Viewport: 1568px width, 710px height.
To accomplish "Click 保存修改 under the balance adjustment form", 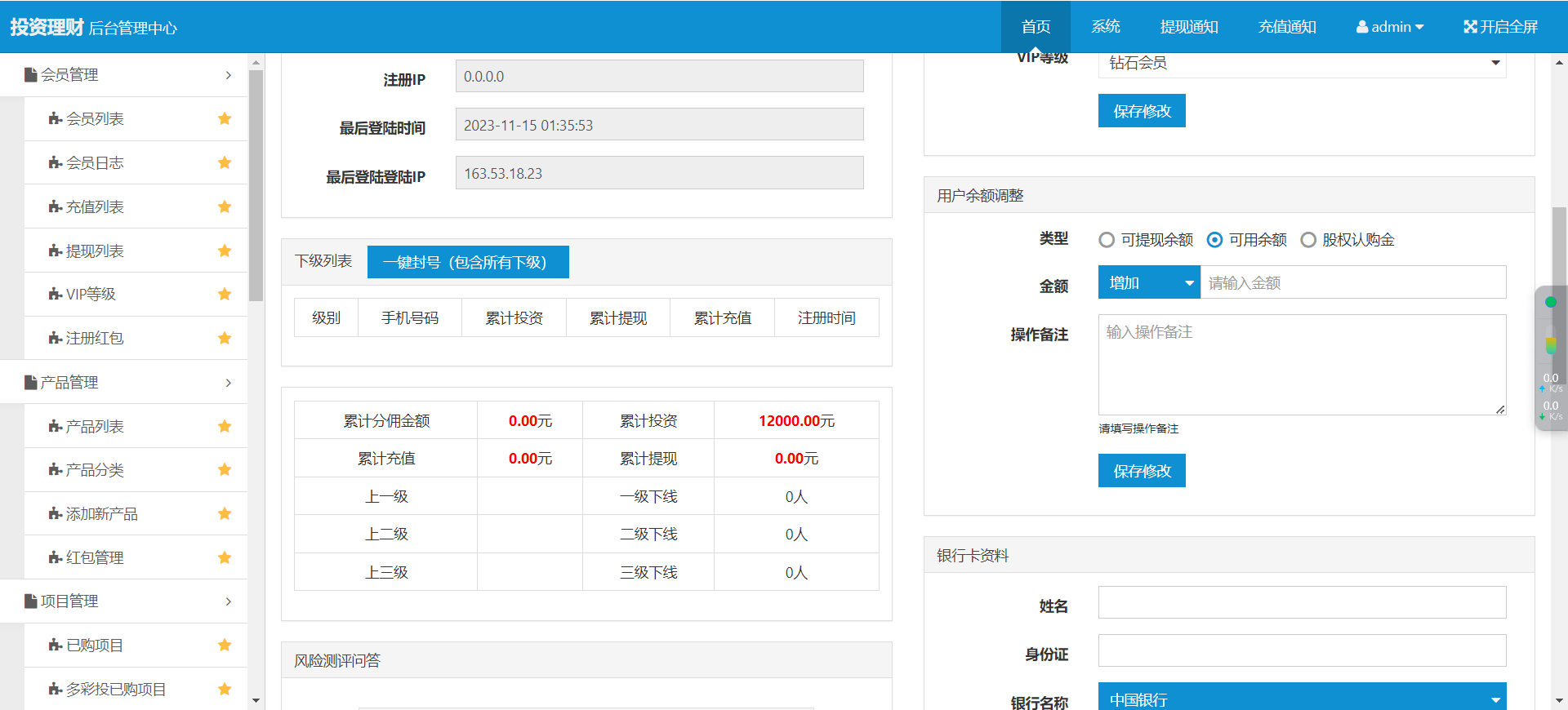I will click(x=1141, y=471).
